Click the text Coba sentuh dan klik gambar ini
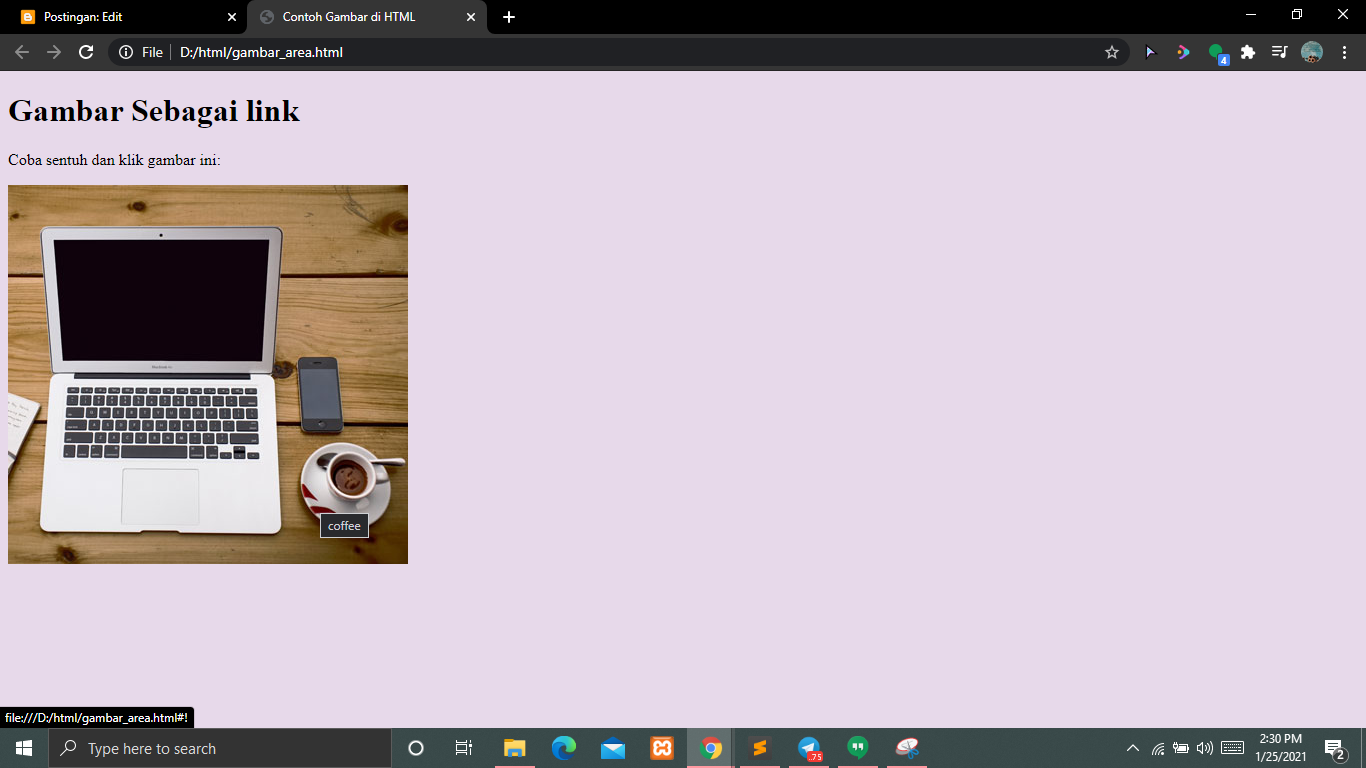Viewport: 1366px width, 768px height. click(x=114, y=160)
